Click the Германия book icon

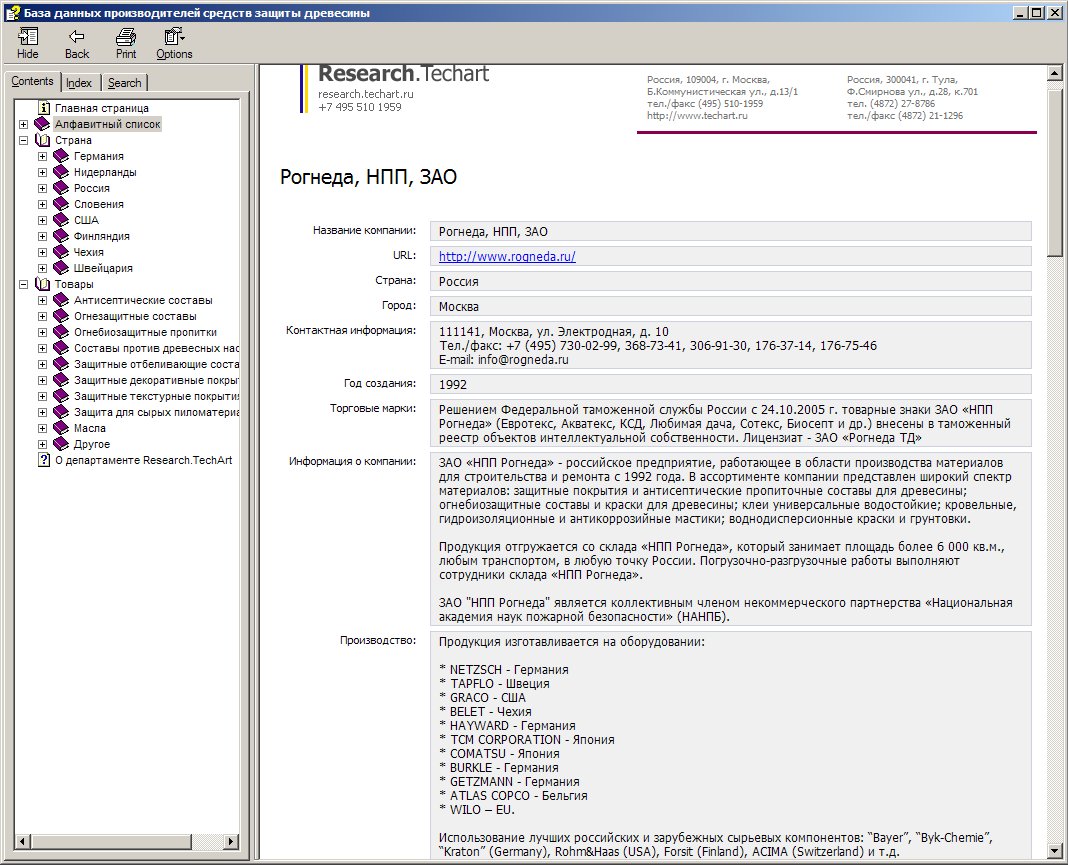(61, 156)
